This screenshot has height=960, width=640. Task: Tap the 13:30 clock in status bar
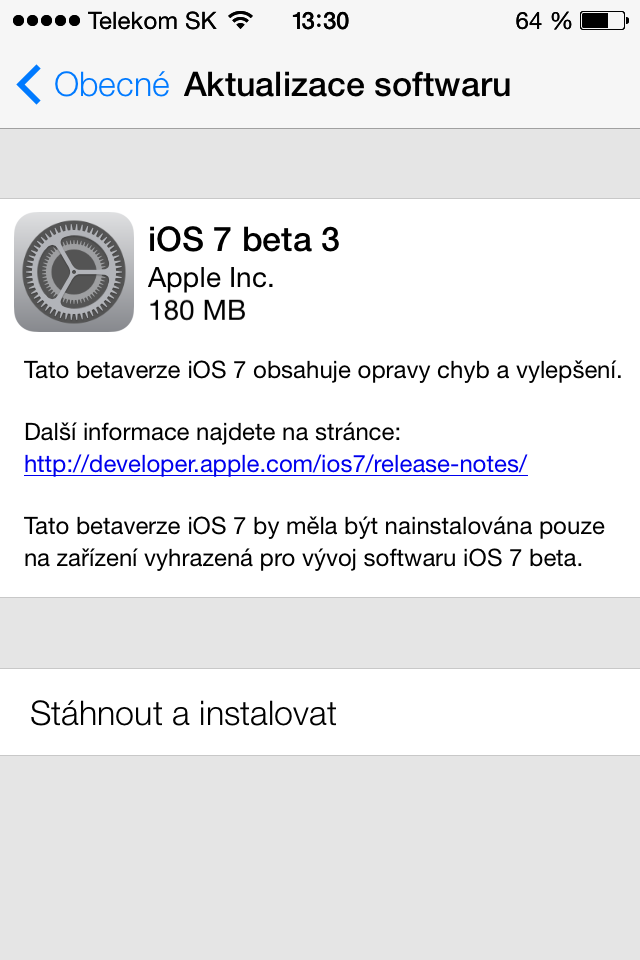pos(320,20)
